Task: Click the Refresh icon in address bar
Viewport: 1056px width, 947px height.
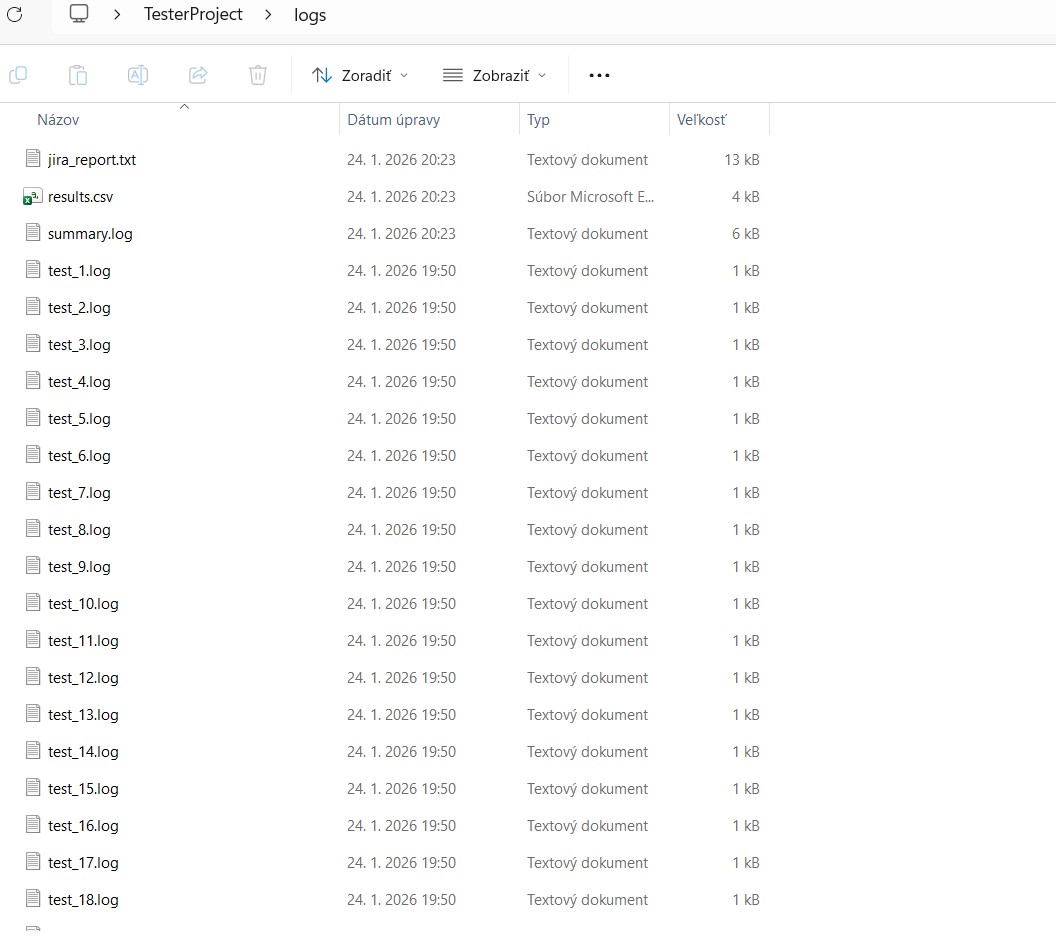Action: click(x=14, y=14)
